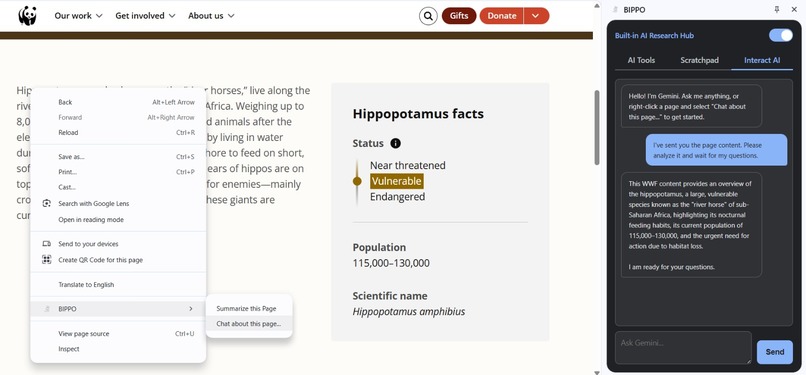Click the Hippopotamus facts heading

pos(418,114)
